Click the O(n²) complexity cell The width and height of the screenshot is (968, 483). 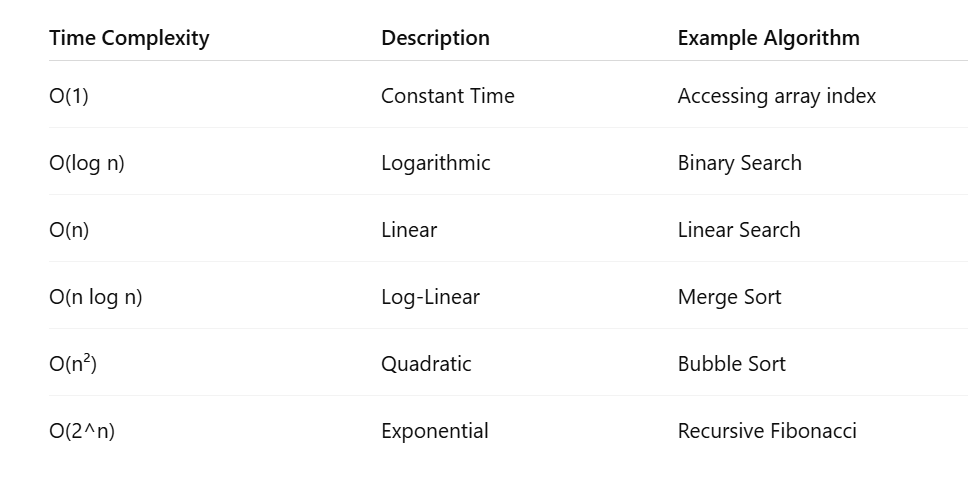click(x=73, y=364)
